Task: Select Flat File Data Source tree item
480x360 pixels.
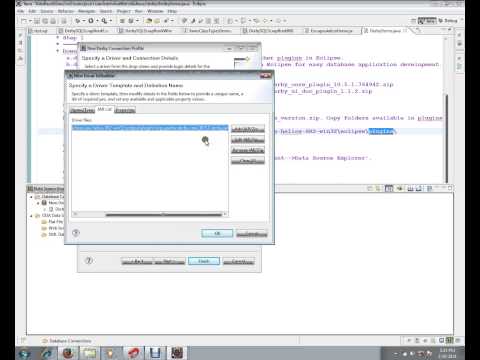Action: click(52, 222)
